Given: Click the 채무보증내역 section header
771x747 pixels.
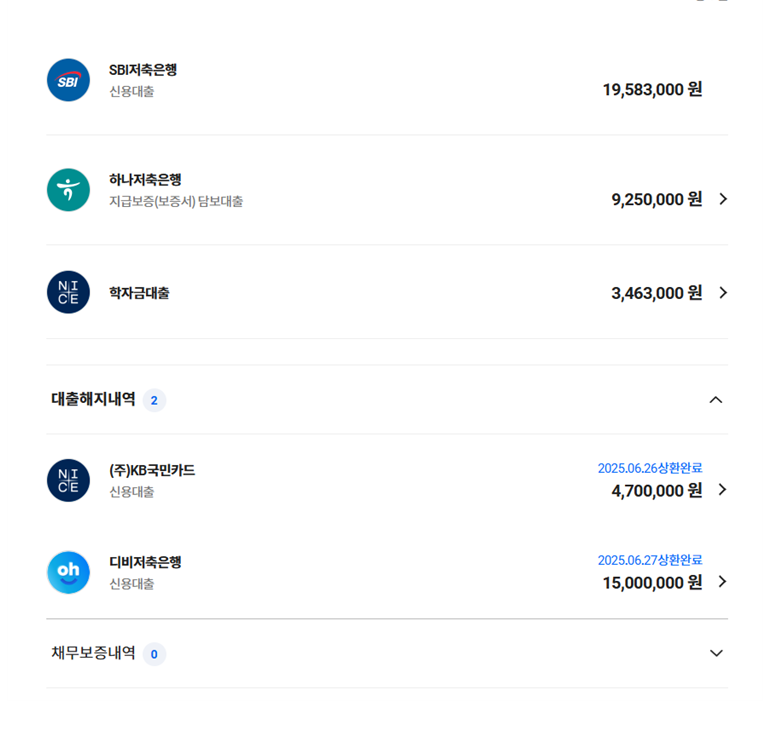Looking at the screenshot, I should tap(93, 653).
